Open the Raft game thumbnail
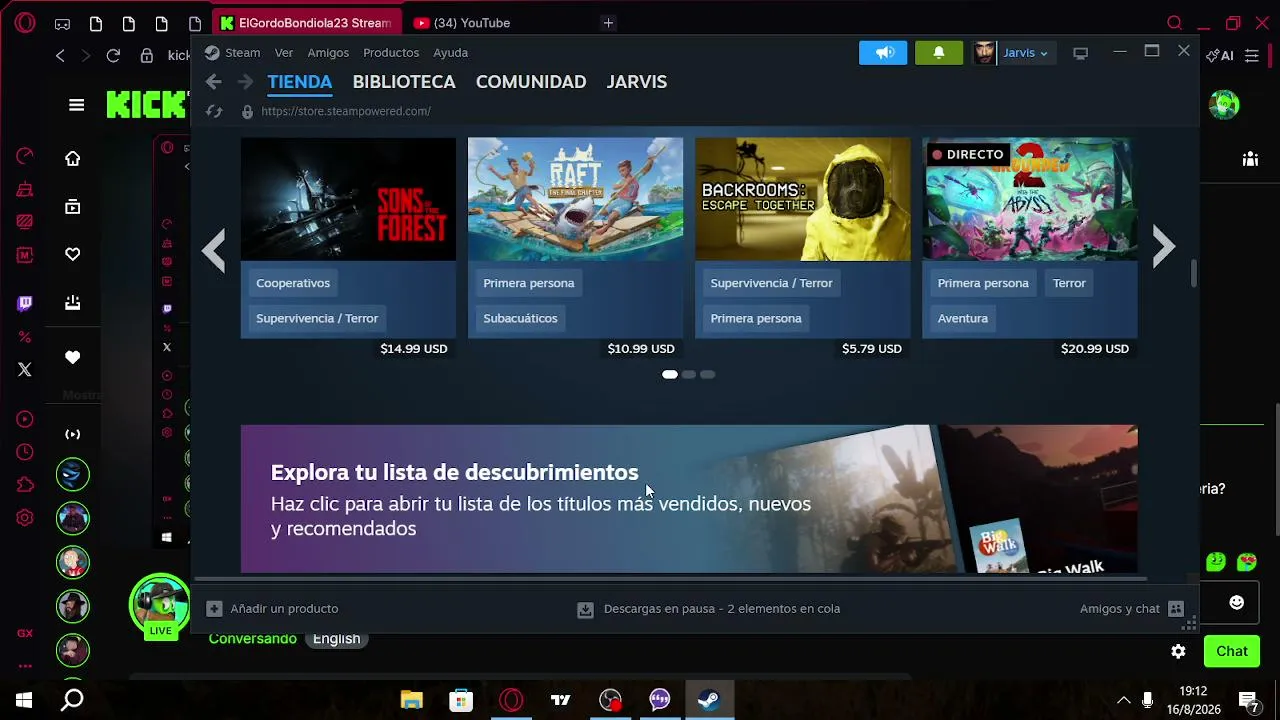Screen dimensions: 1280x720 (575, 199)
